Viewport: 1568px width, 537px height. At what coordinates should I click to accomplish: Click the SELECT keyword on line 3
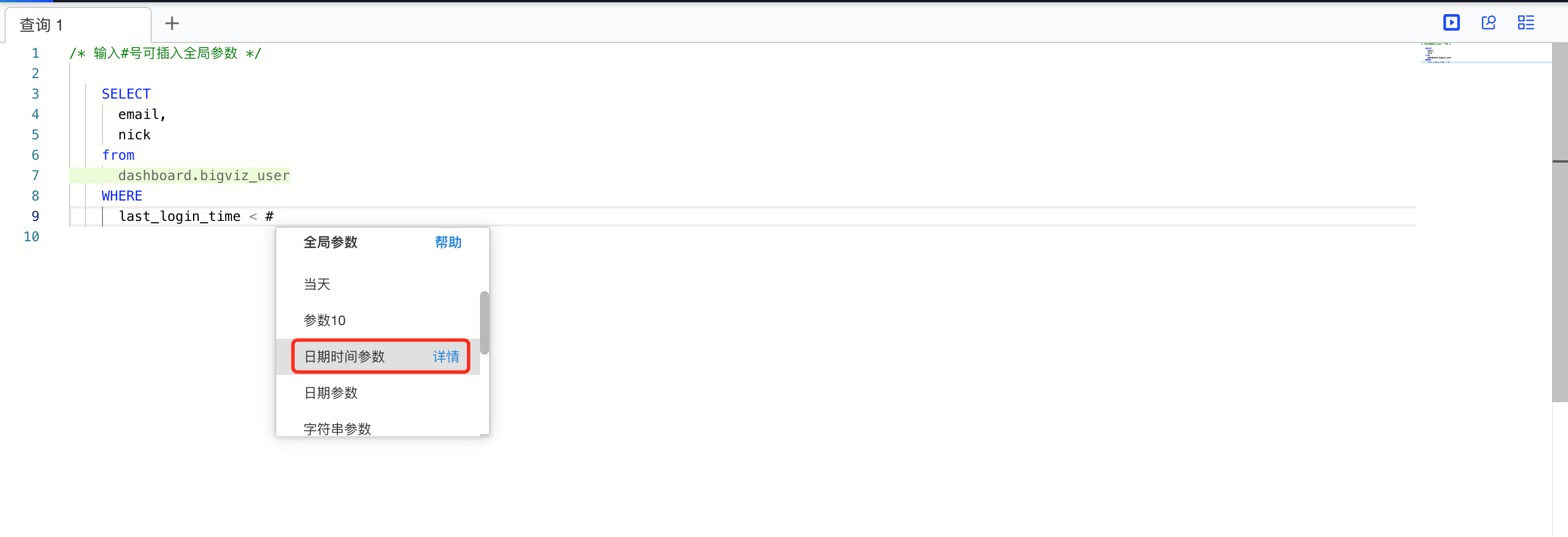pos(126,95)
